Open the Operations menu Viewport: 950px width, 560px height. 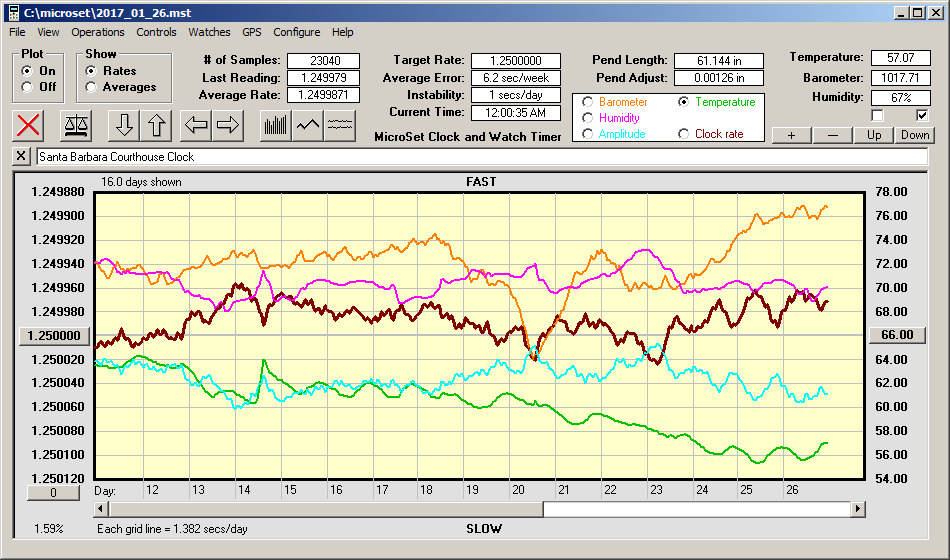pyautogui.click(x=98, y=32)
